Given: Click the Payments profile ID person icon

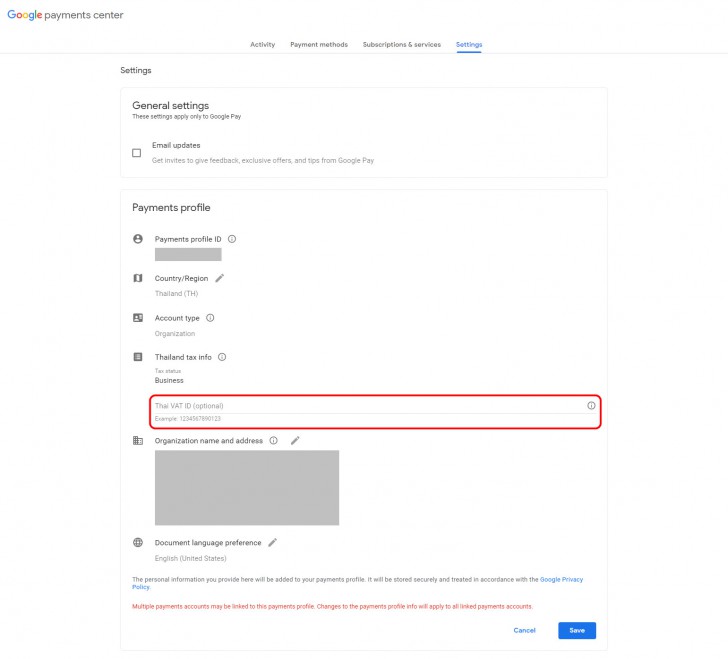Looking at the screenshot, I should point(138,239).
